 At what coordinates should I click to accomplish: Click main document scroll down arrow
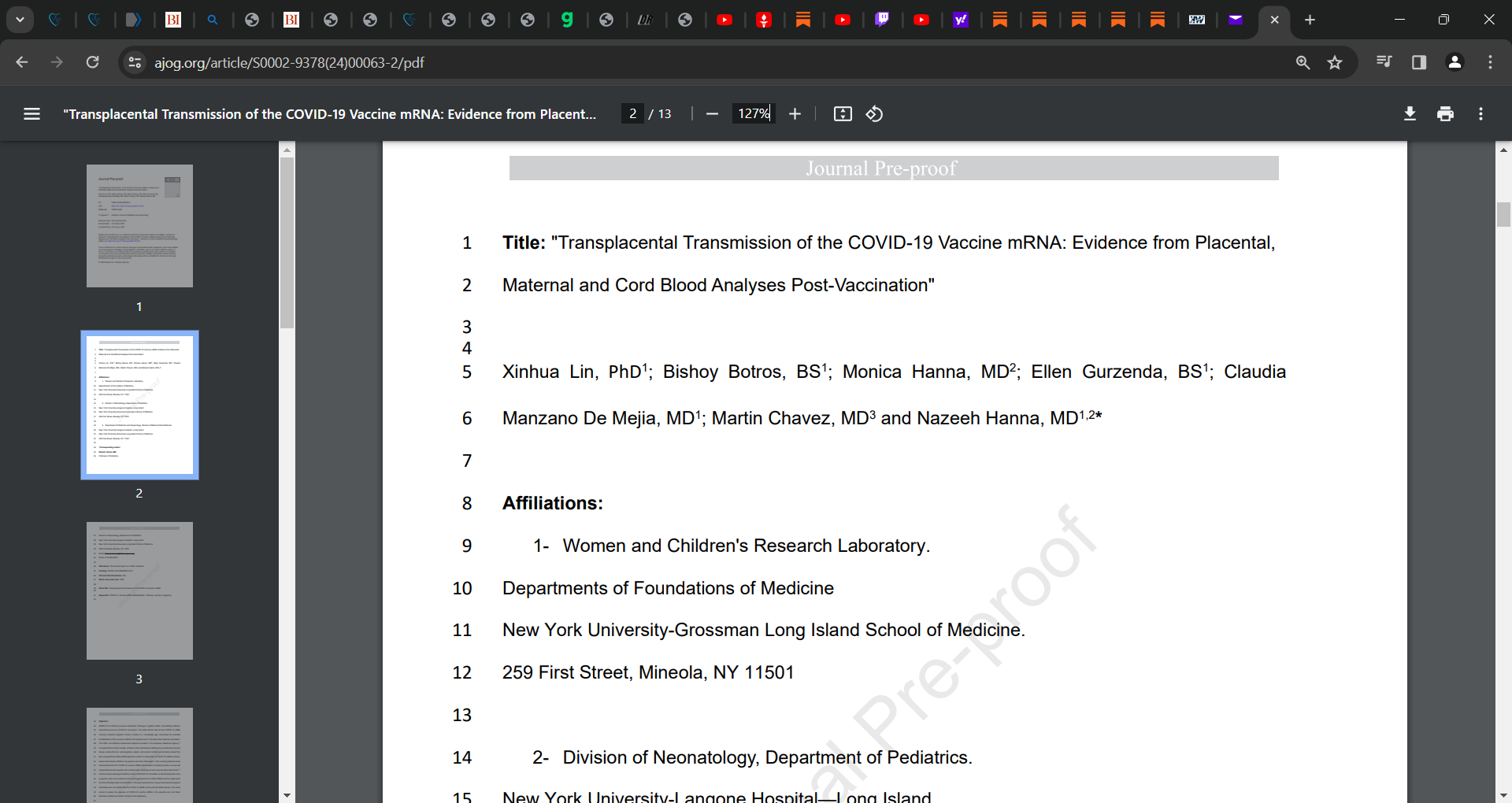[1503, 795]
